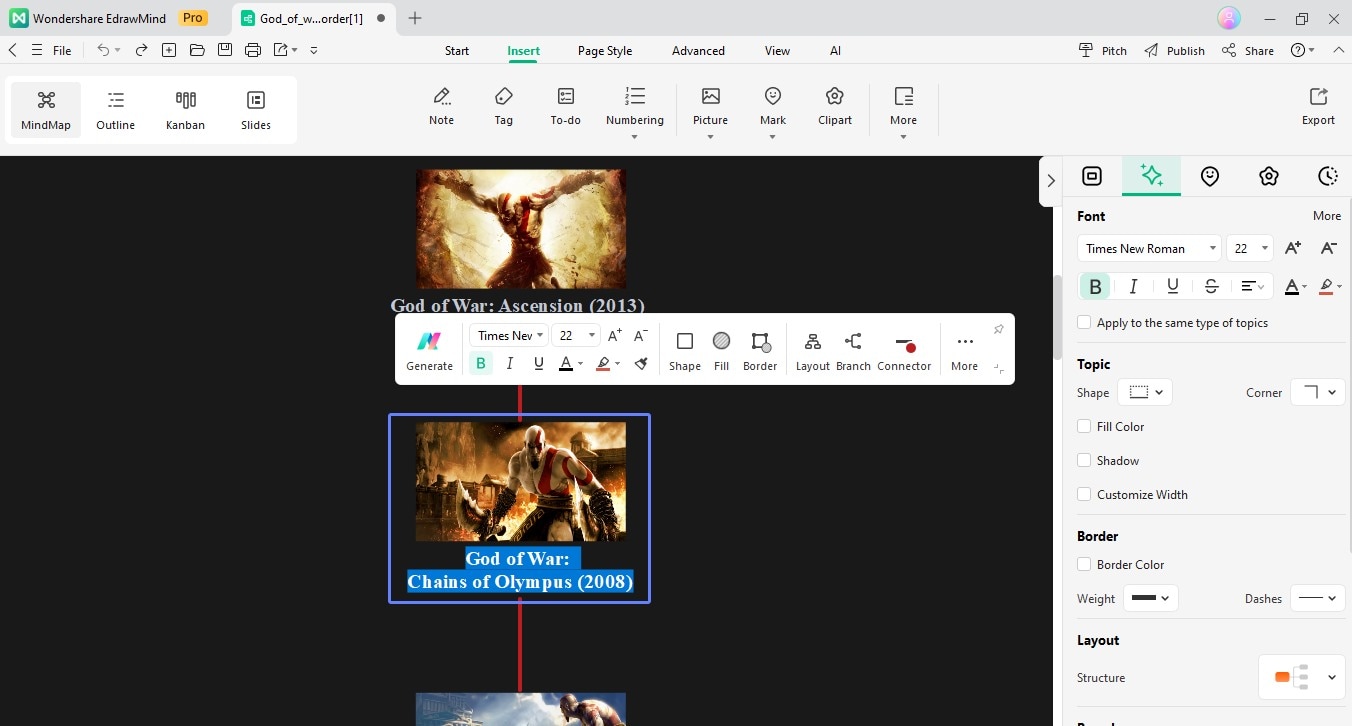
Task: Insert a Note from the ribbon
Action: 441,107
